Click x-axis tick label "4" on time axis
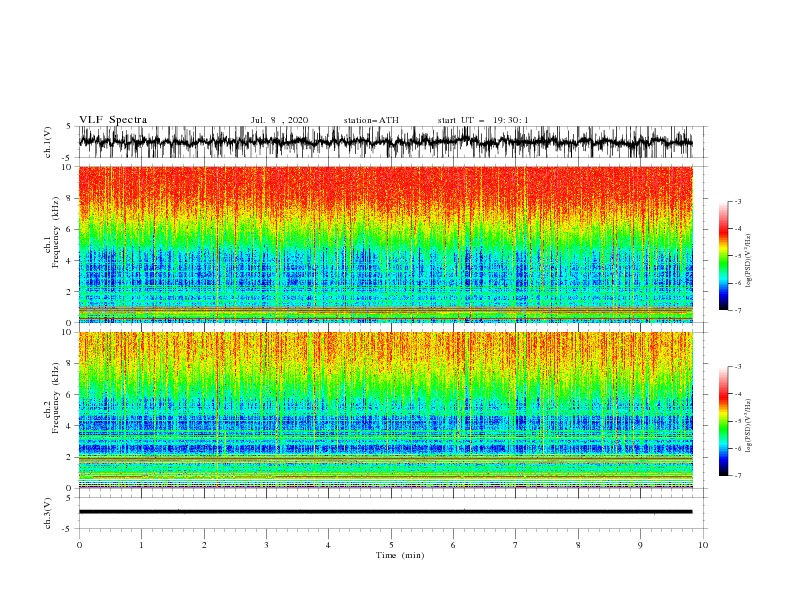Image resolution: width=792 pixels, height=612 pixels. (328, 545)
